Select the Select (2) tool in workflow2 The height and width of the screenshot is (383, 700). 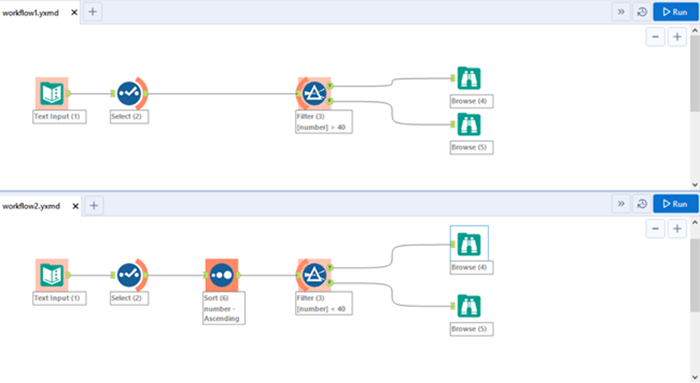click(x=130, y=275)
